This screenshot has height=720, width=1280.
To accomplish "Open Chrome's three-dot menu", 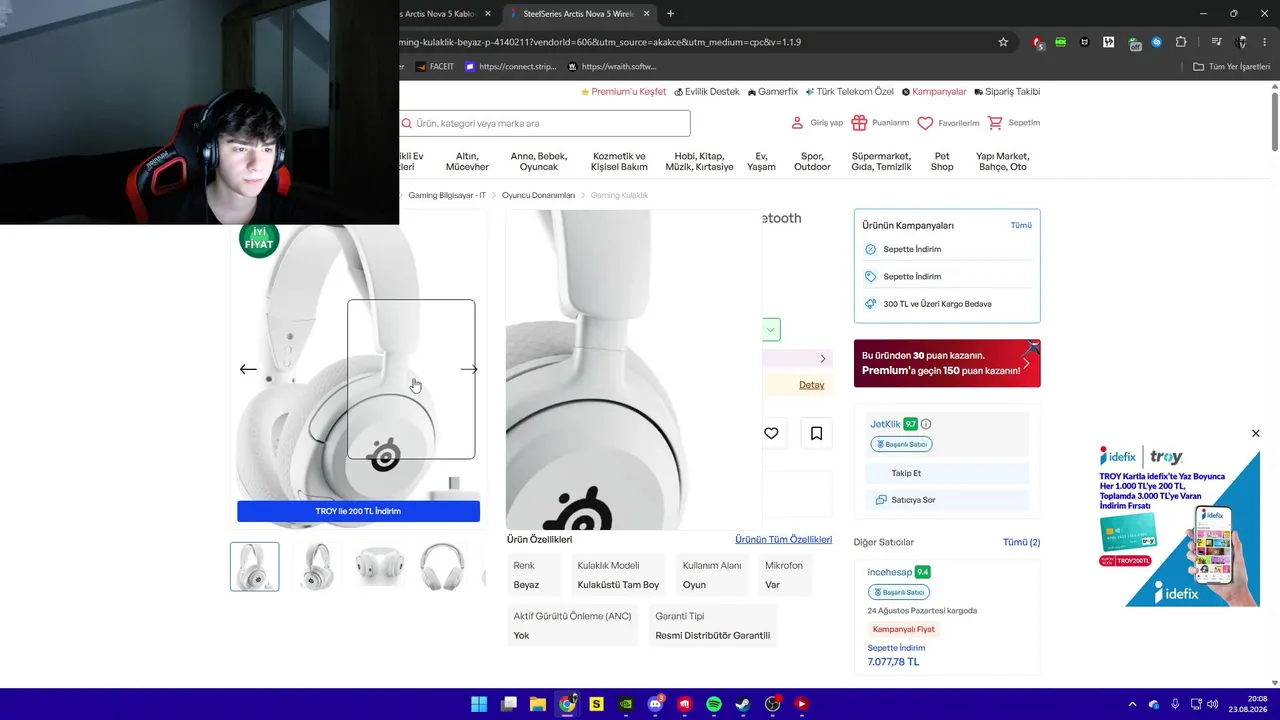I will click(x=1266, y=42).
